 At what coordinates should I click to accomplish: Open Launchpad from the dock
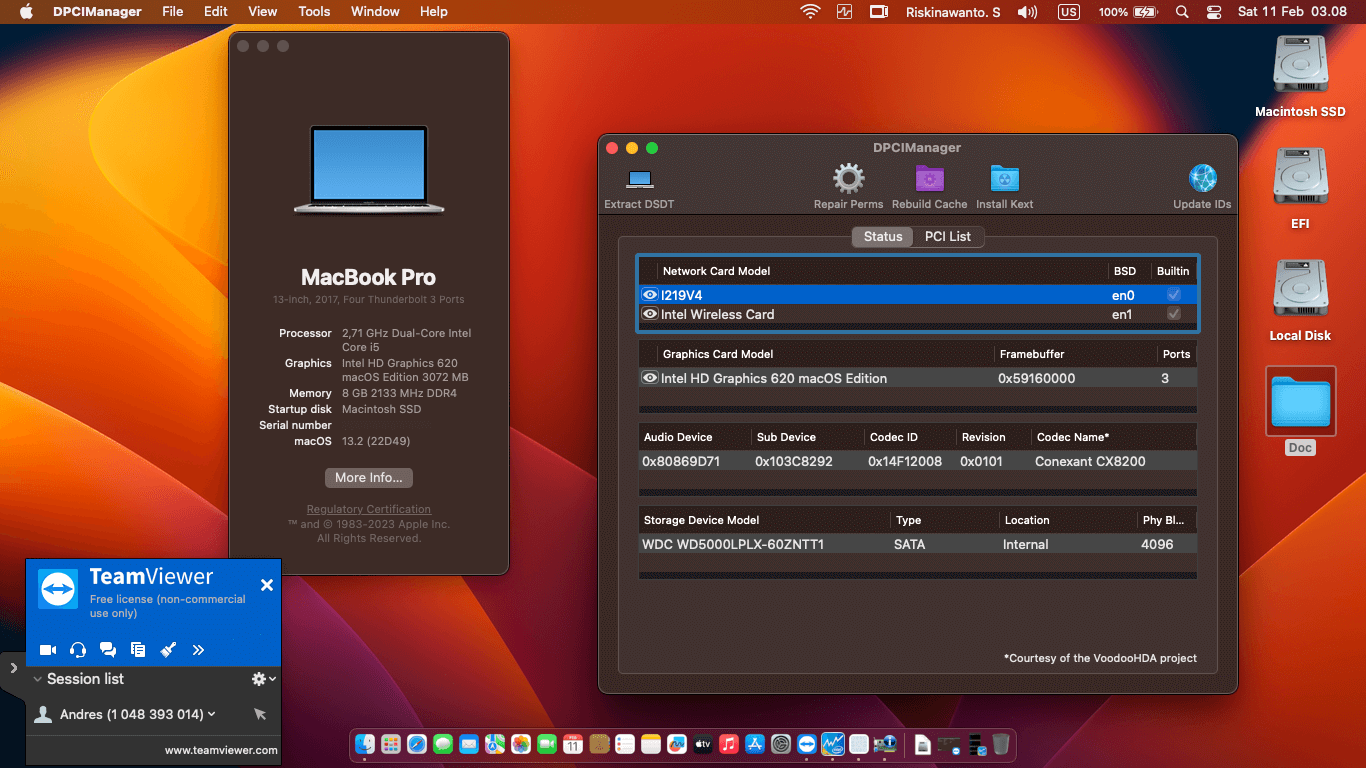tap(391, 744)
